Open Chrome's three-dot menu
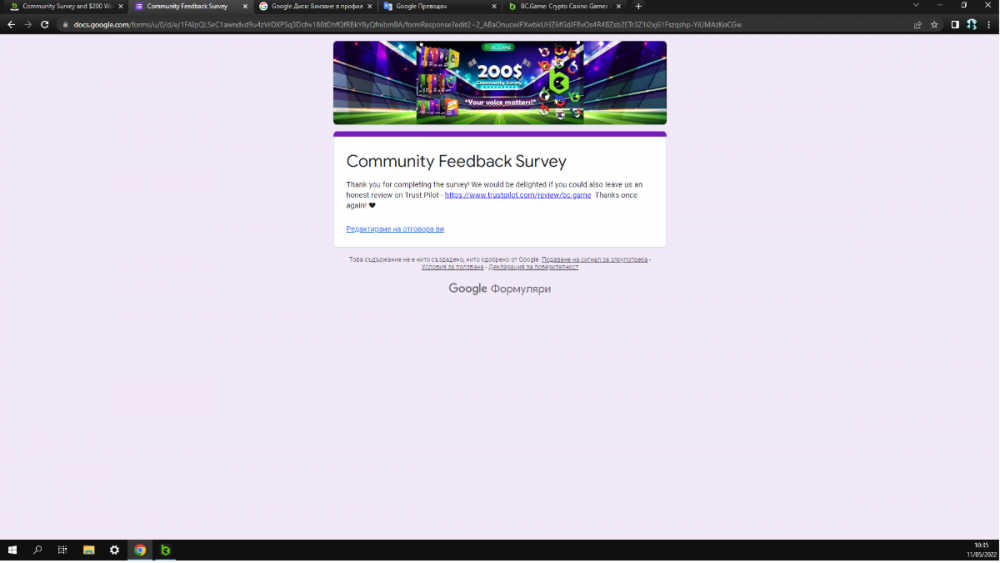 (989, 24)
